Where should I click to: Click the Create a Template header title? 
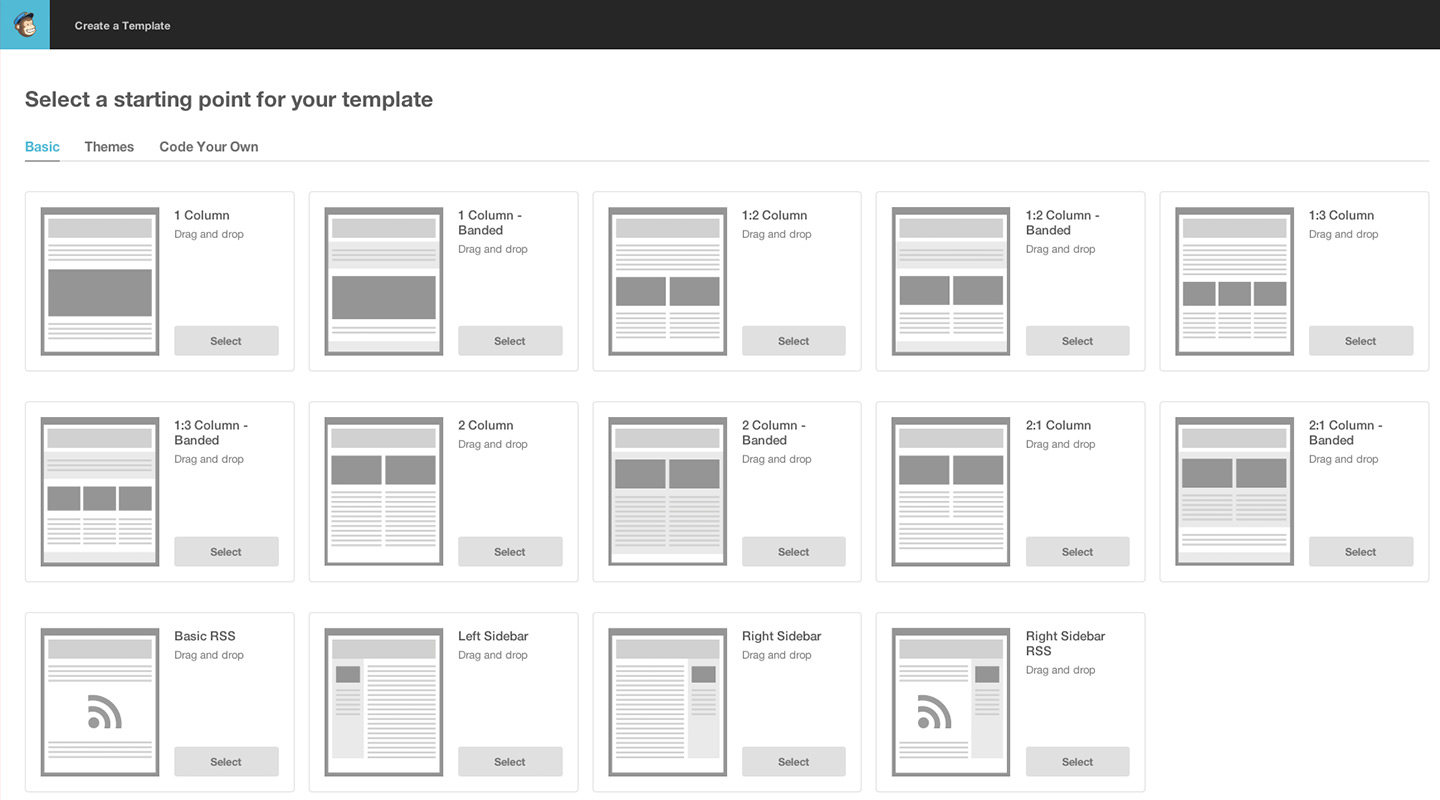[x=122, y=26]
